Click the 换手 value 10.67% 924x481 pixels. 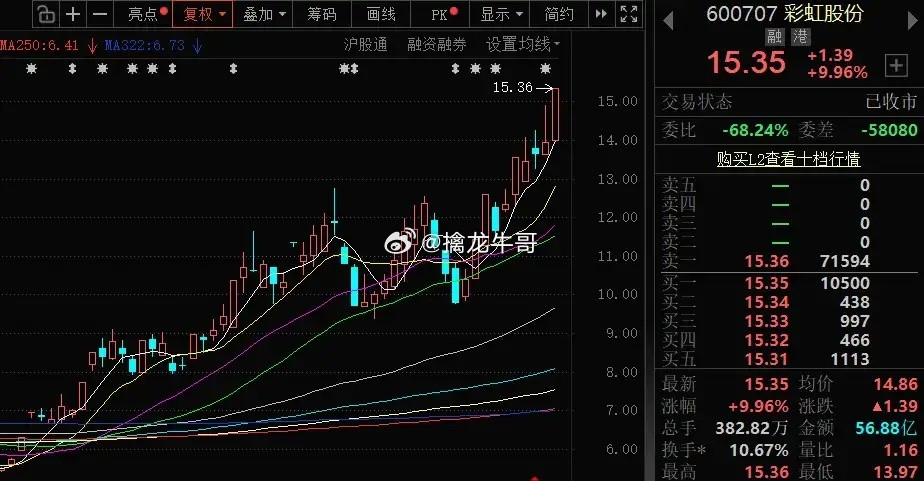[x=759, y=450]
